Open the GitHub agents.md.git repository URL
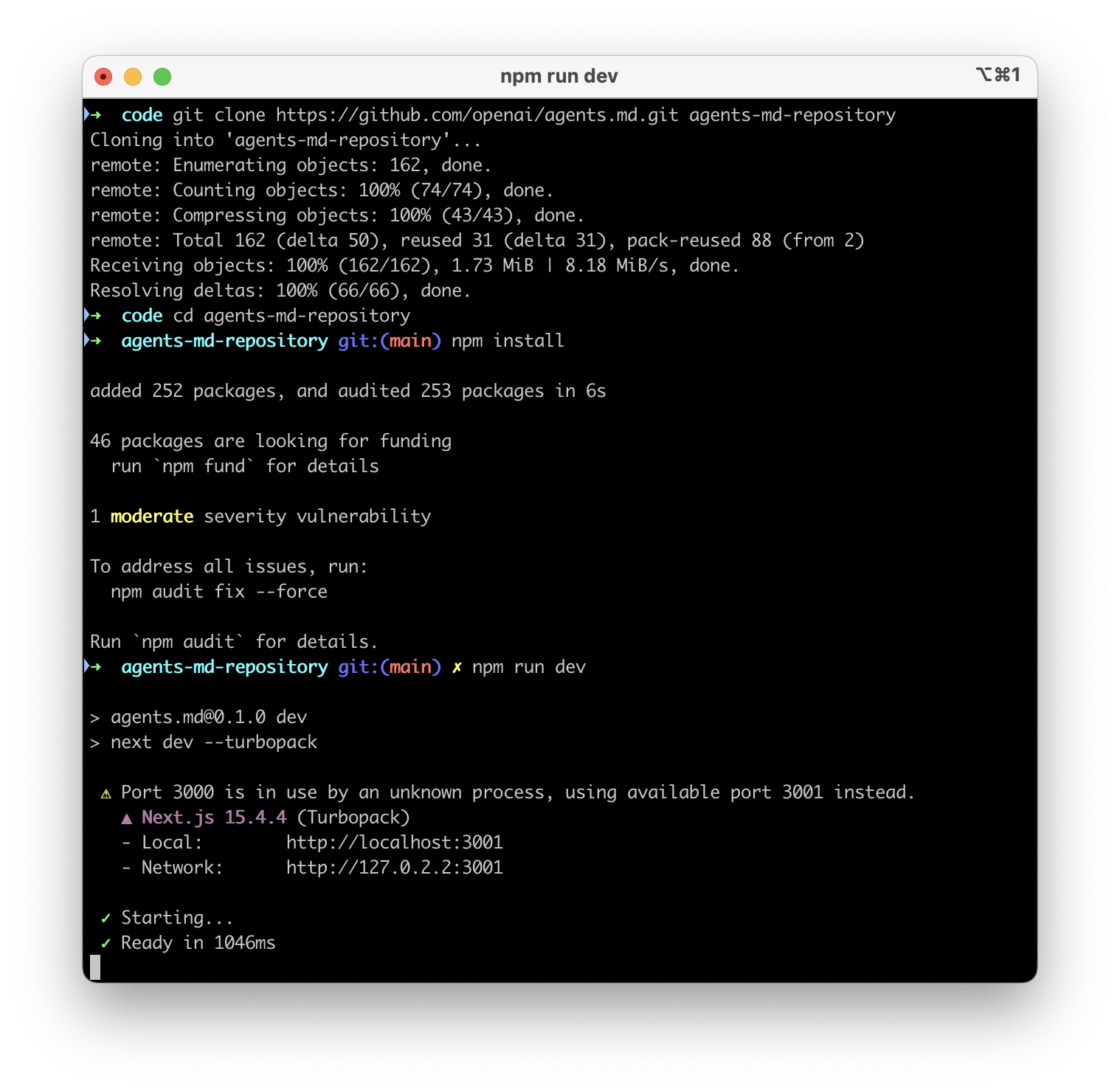Screen dimensions: 1120x1092 point(477,115)
